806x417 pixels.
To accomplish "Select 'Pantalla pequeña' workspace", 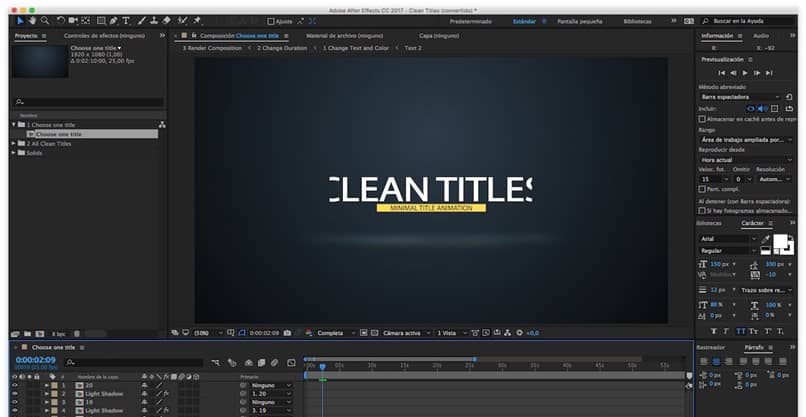I will [580, 22].
